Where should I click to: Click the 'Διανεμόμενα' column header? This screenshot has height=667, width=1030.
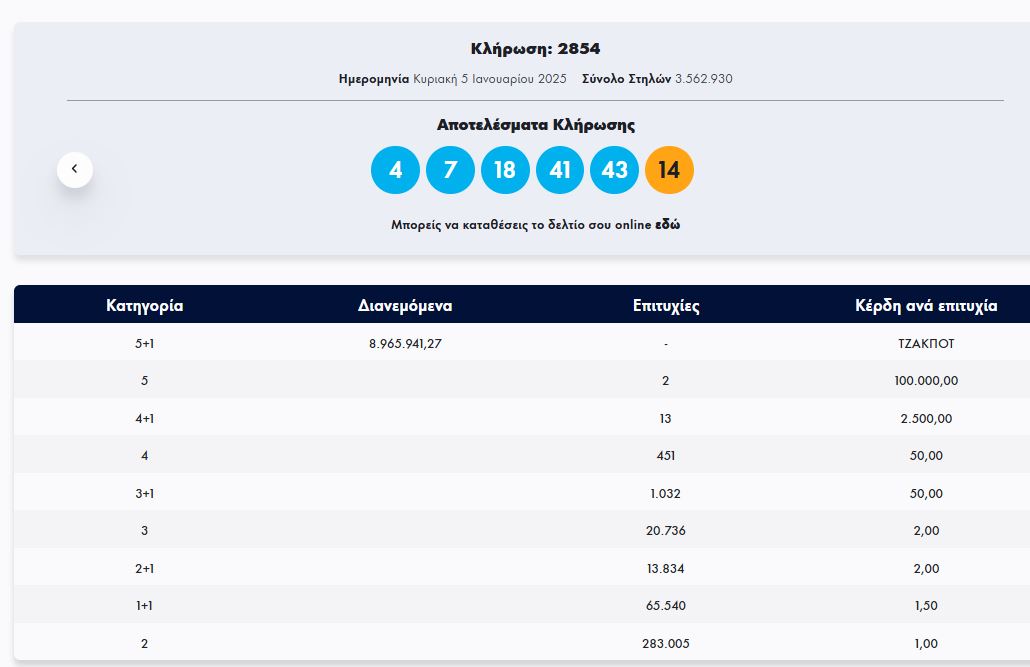click(x=405, y=306)
